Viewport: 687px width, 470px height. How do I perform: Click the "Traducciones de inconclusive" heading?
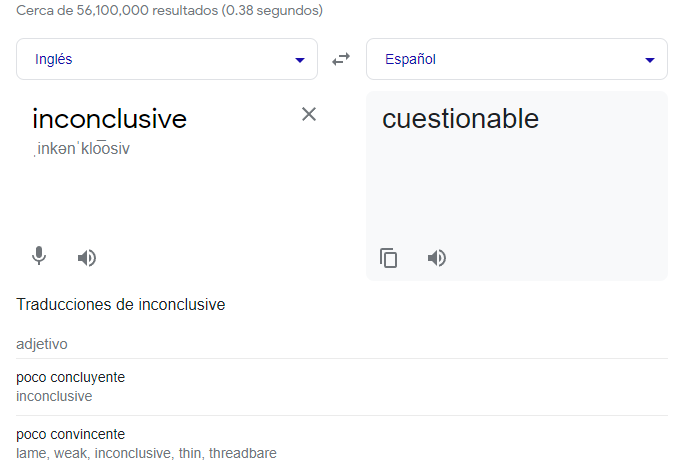pyautogui.click(x=121, y=305)
